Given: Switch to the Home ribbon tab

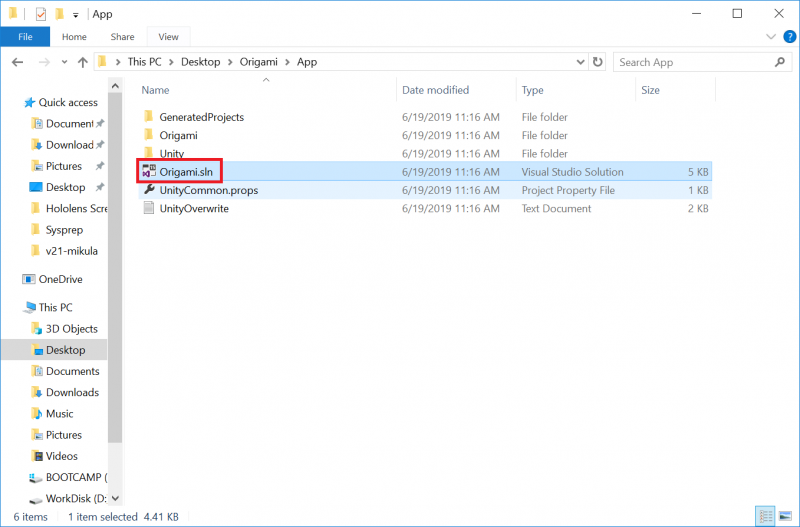Looking at the screenshot, I should [x=74, y=37].
